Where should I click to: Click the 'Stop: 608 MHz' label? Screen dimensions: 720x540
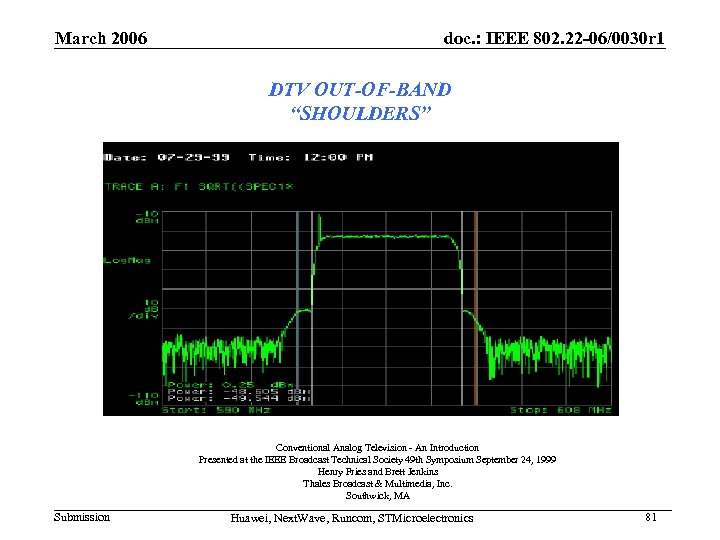click(x=561, y=410)
